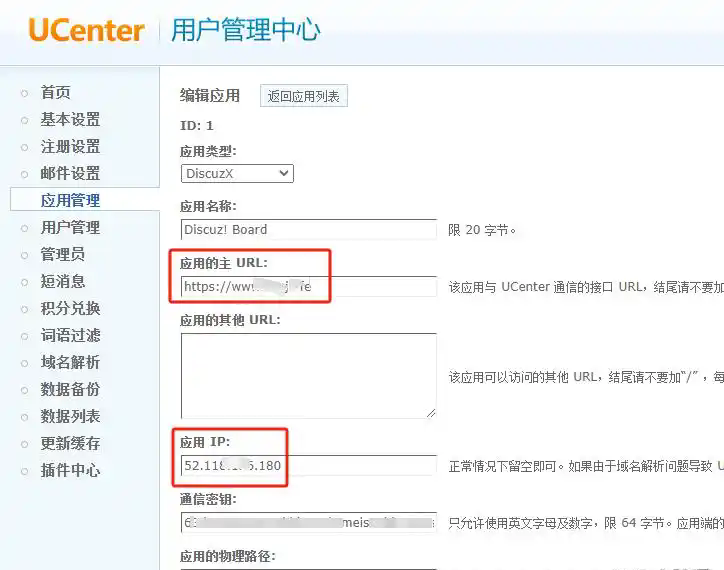Viewport: 724px width, 570px height.
Task: Open 短消息 in the sidebar
Action: coord(62,282)
